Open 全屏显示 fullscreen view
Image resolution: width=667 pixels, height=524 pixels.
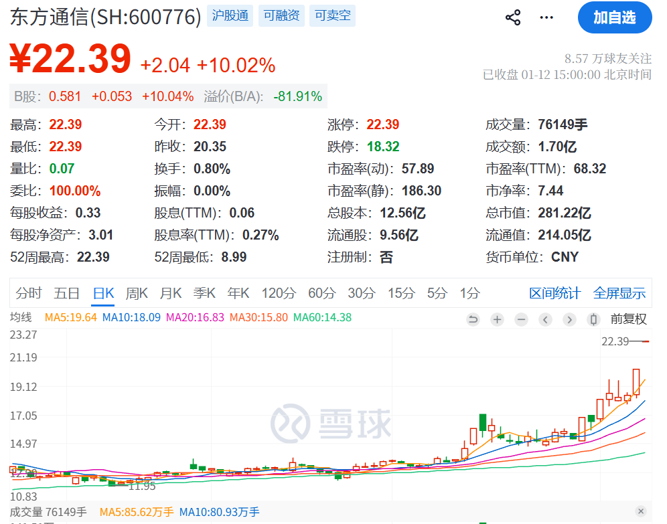(x=620, y=293)
